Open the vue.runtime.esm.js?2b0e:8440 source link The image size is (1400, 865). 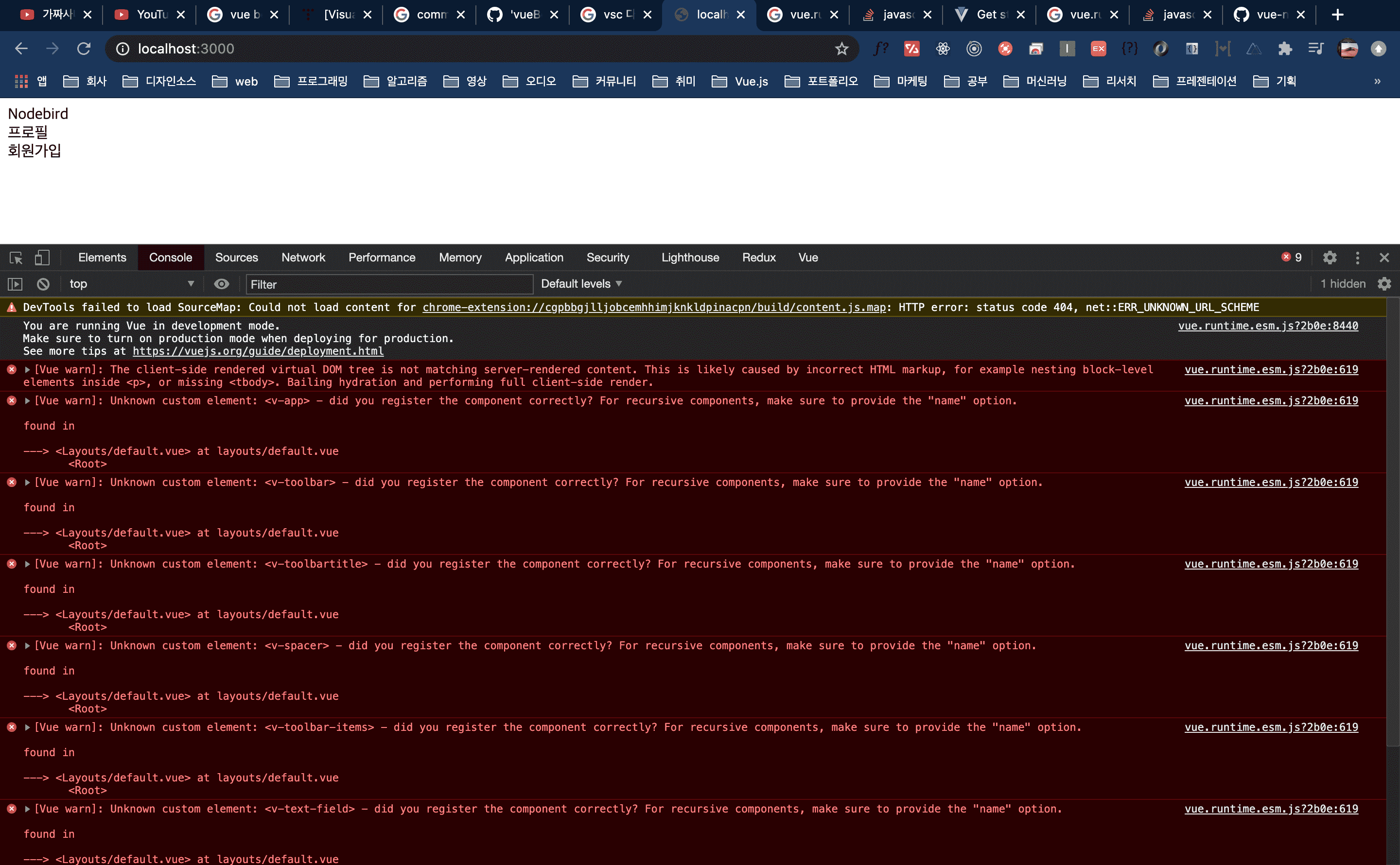1268,326
